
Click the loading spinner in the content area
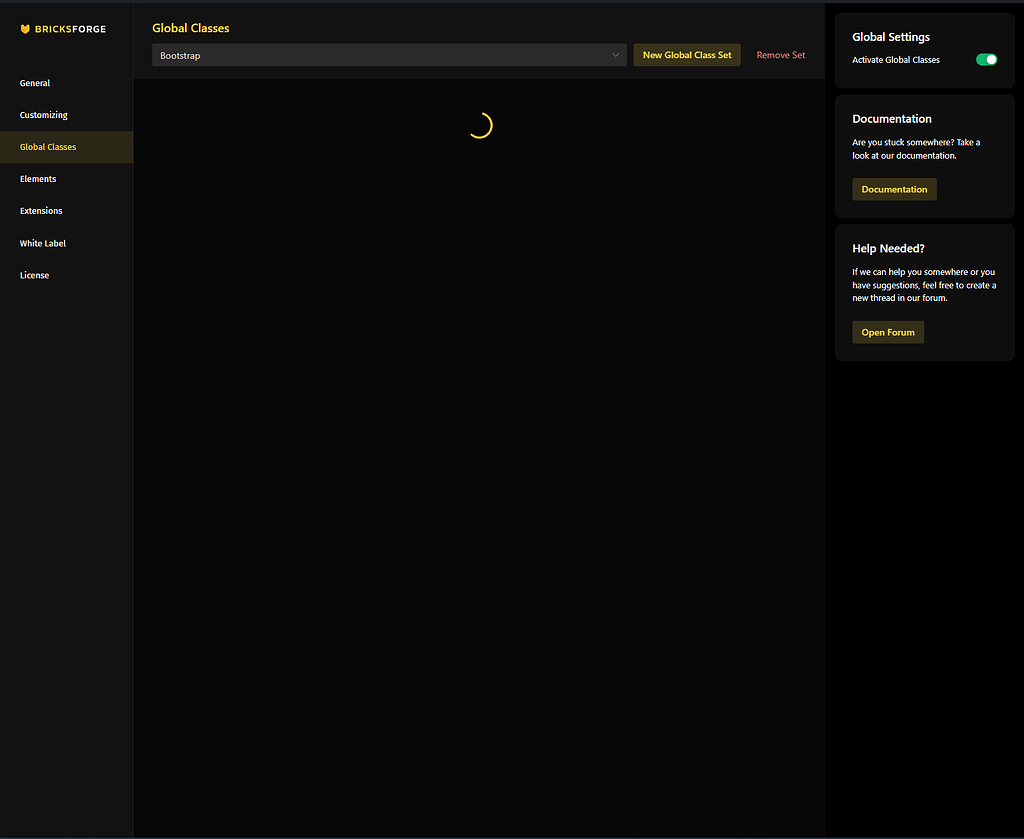481,126
